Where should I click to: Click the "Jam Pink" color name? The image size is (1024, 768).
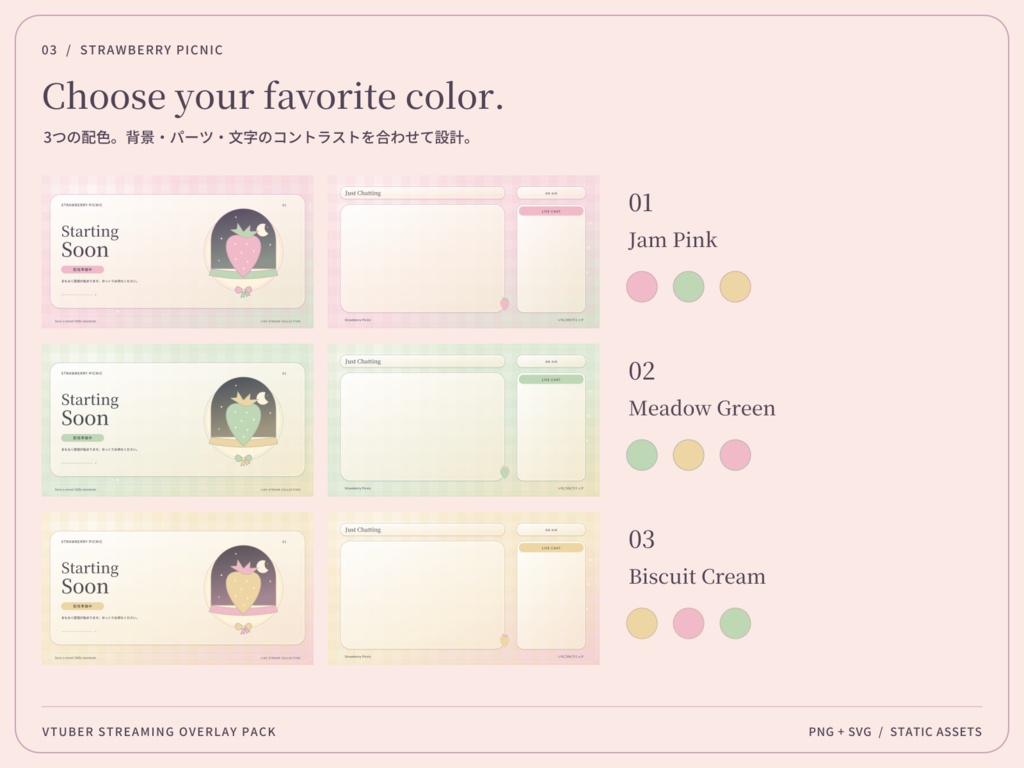[x=673, y=240]
